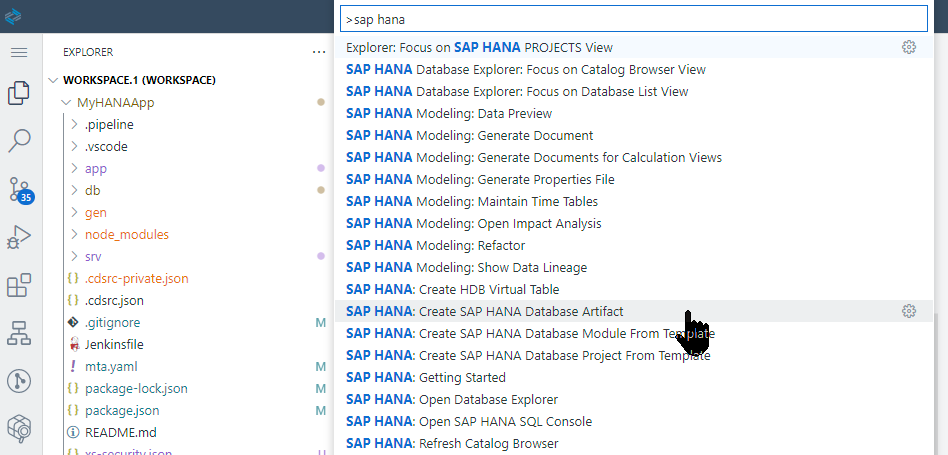Configure keybinding gear for Create Database Artifact

[909, 311]
